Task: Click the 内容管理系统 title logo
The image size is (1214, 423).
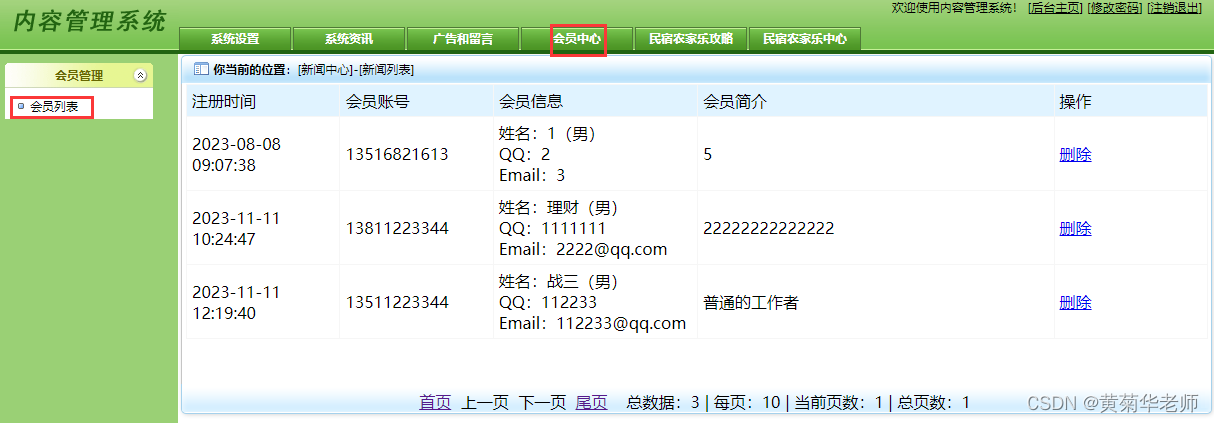Action: (x=89, y=22)
